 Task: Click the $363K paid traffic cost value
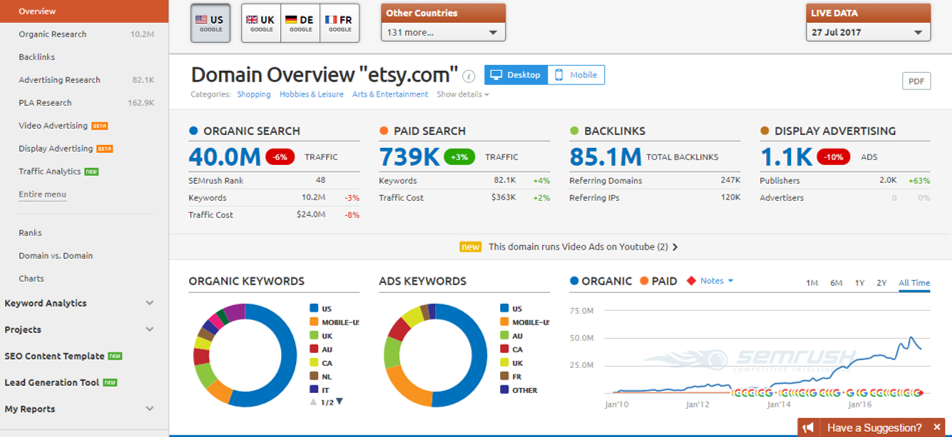pyautogui.click(x=504, y=198)
